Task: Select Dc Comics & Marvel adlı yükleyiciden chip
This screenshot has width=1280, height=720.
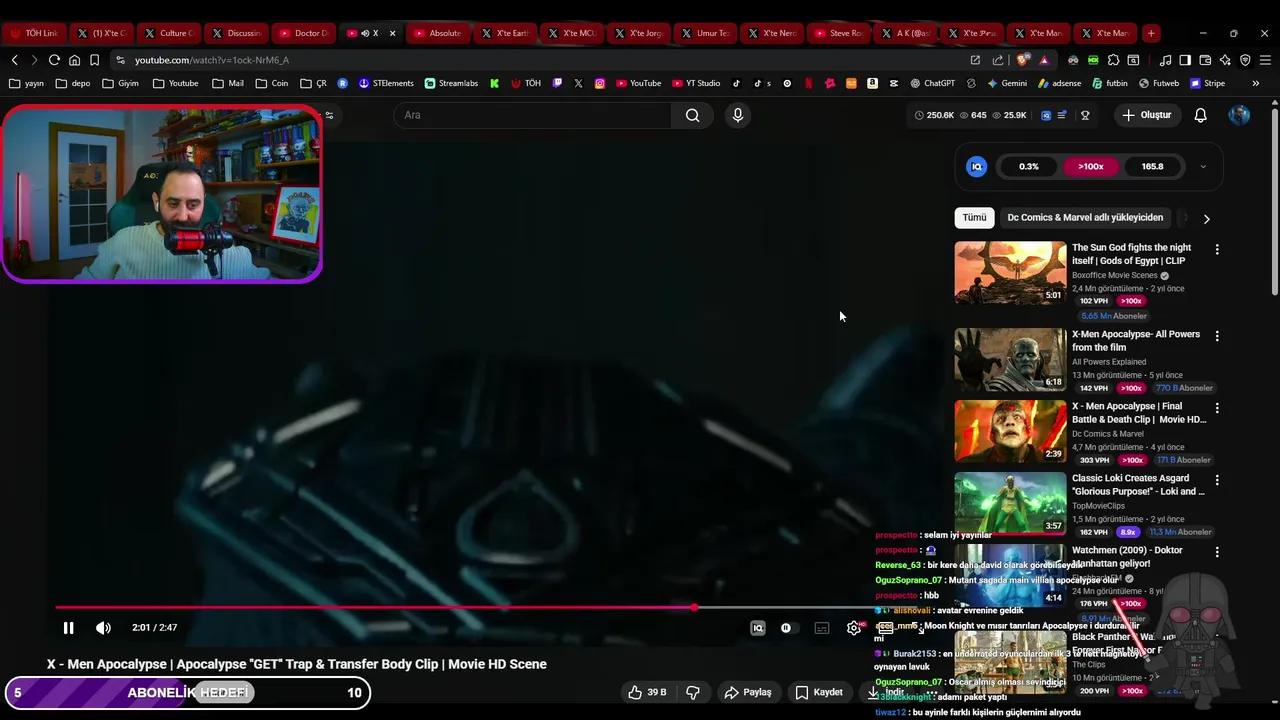Action: [x=1085, y=217]
